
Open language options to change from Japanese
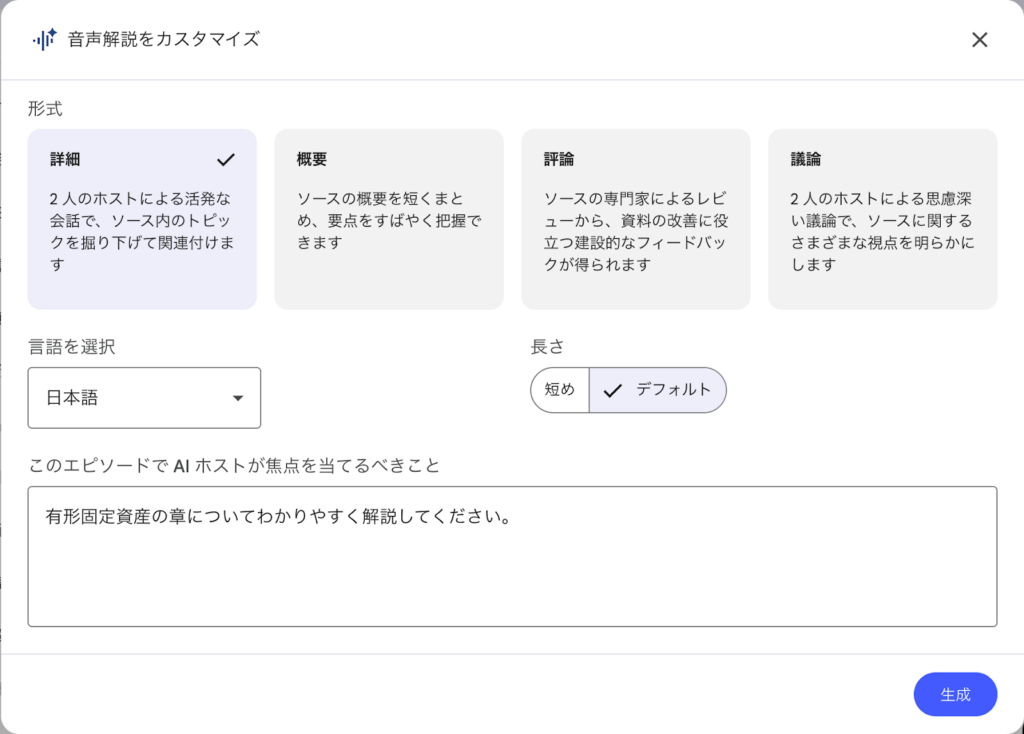pos(144,397)
